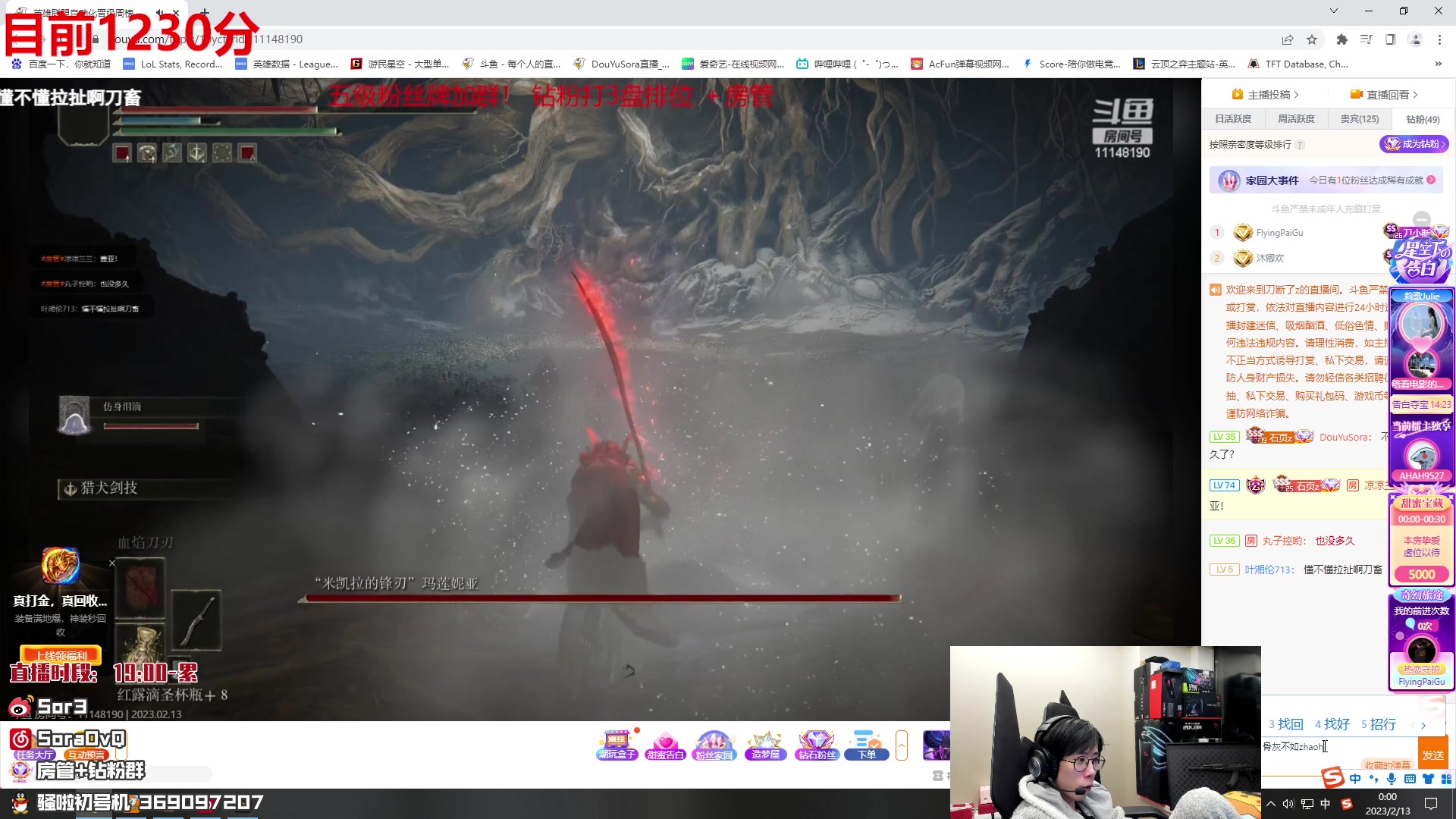Open the 粉丝家园 icon
Image resolution: width=1456 pixels, height=819 pixels.
point(714,745)
